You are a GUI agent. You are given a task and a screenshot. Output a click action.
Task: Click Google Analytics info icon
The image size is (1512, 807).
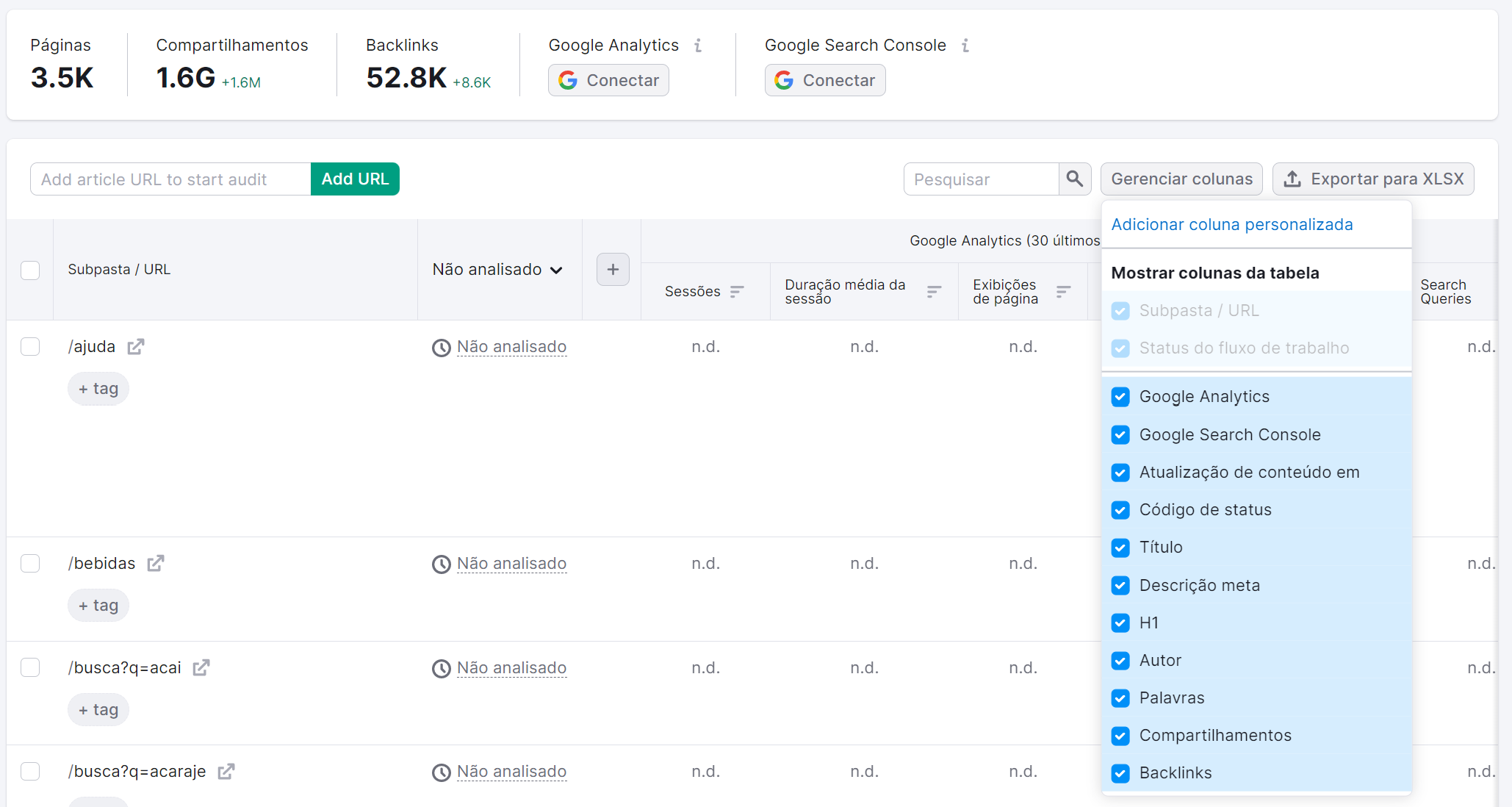click(698, 46)
